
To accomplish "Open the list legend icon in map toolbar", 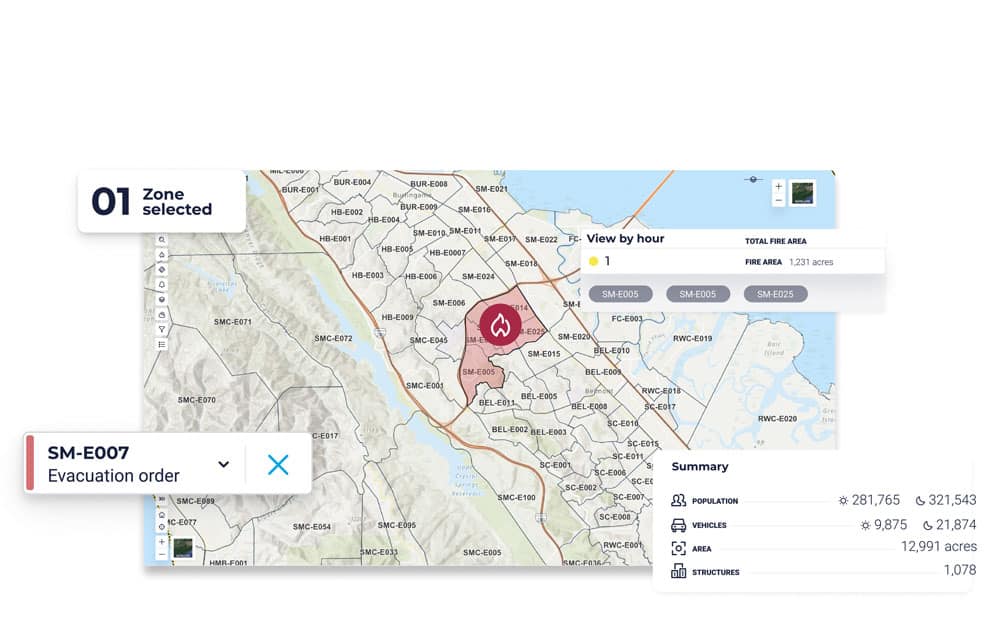I will coord(162,344).
